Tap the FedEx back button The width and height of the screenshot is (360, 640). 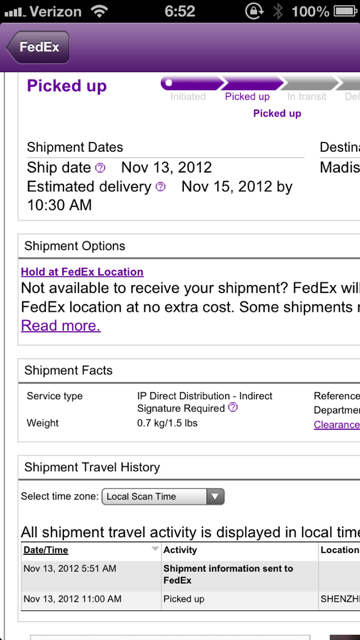[38, 47]
